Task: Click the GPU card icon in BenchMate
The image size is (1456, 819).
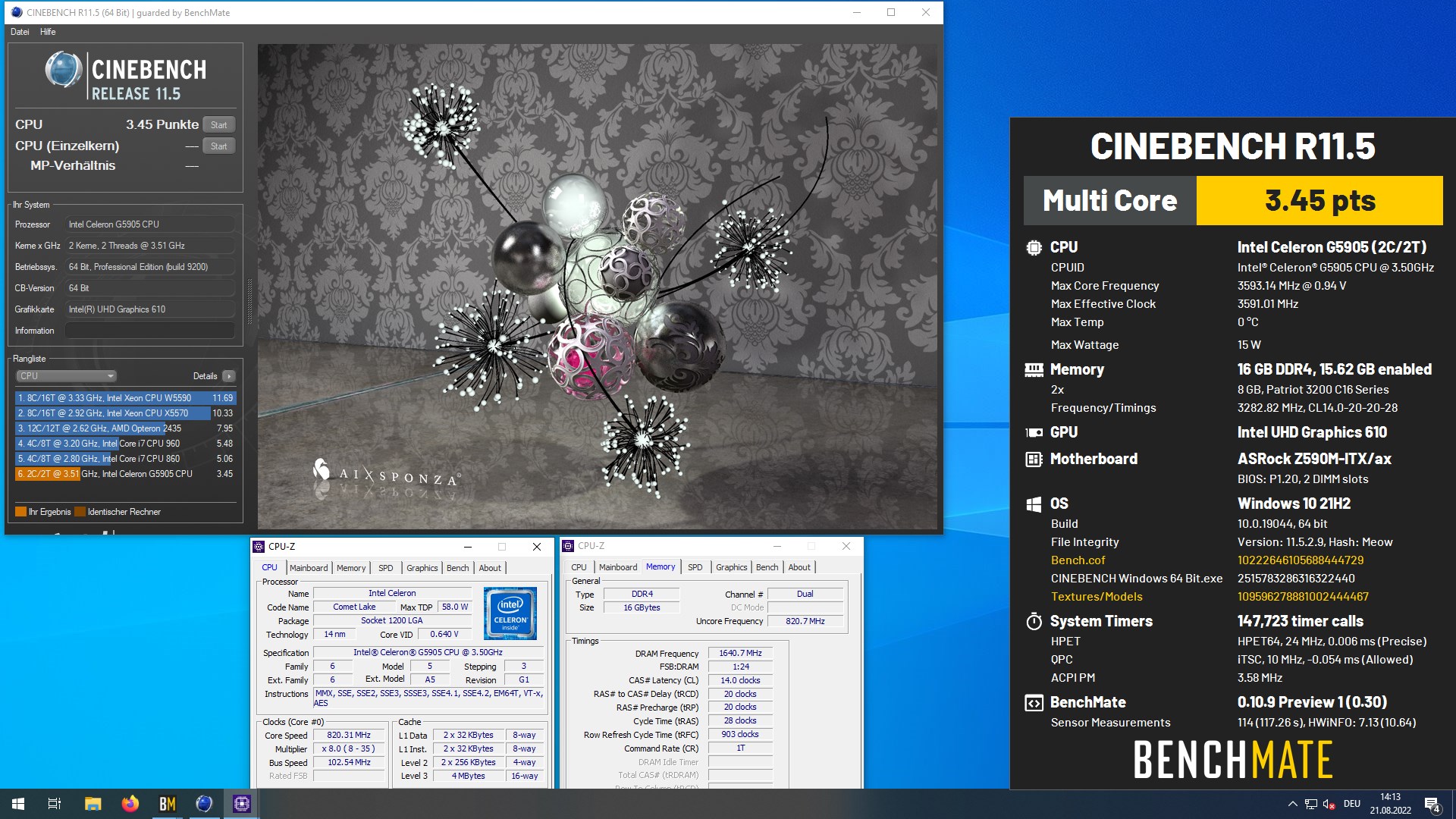Action: tap(1034, 432)
